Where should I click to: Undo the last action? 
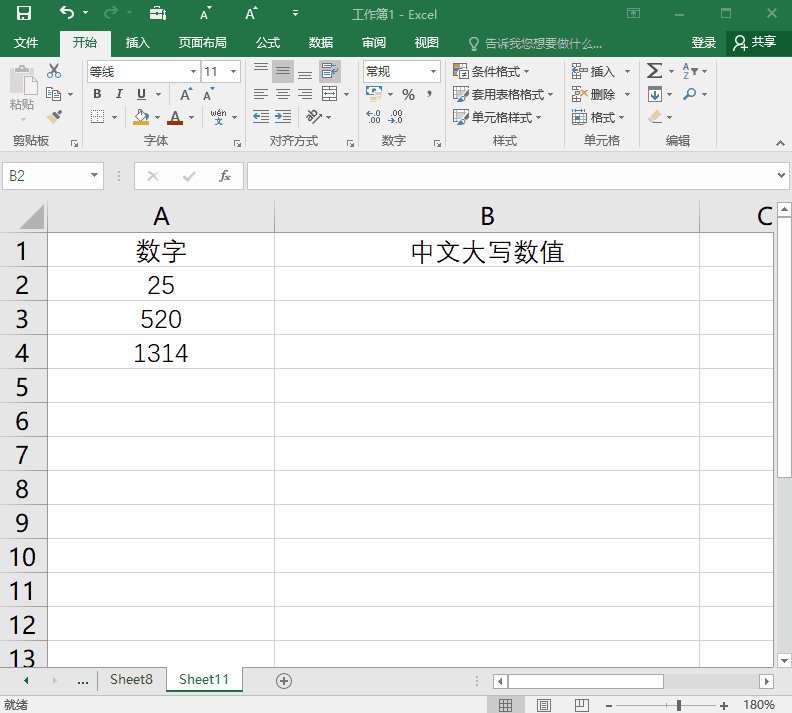[x=67, y=12]
